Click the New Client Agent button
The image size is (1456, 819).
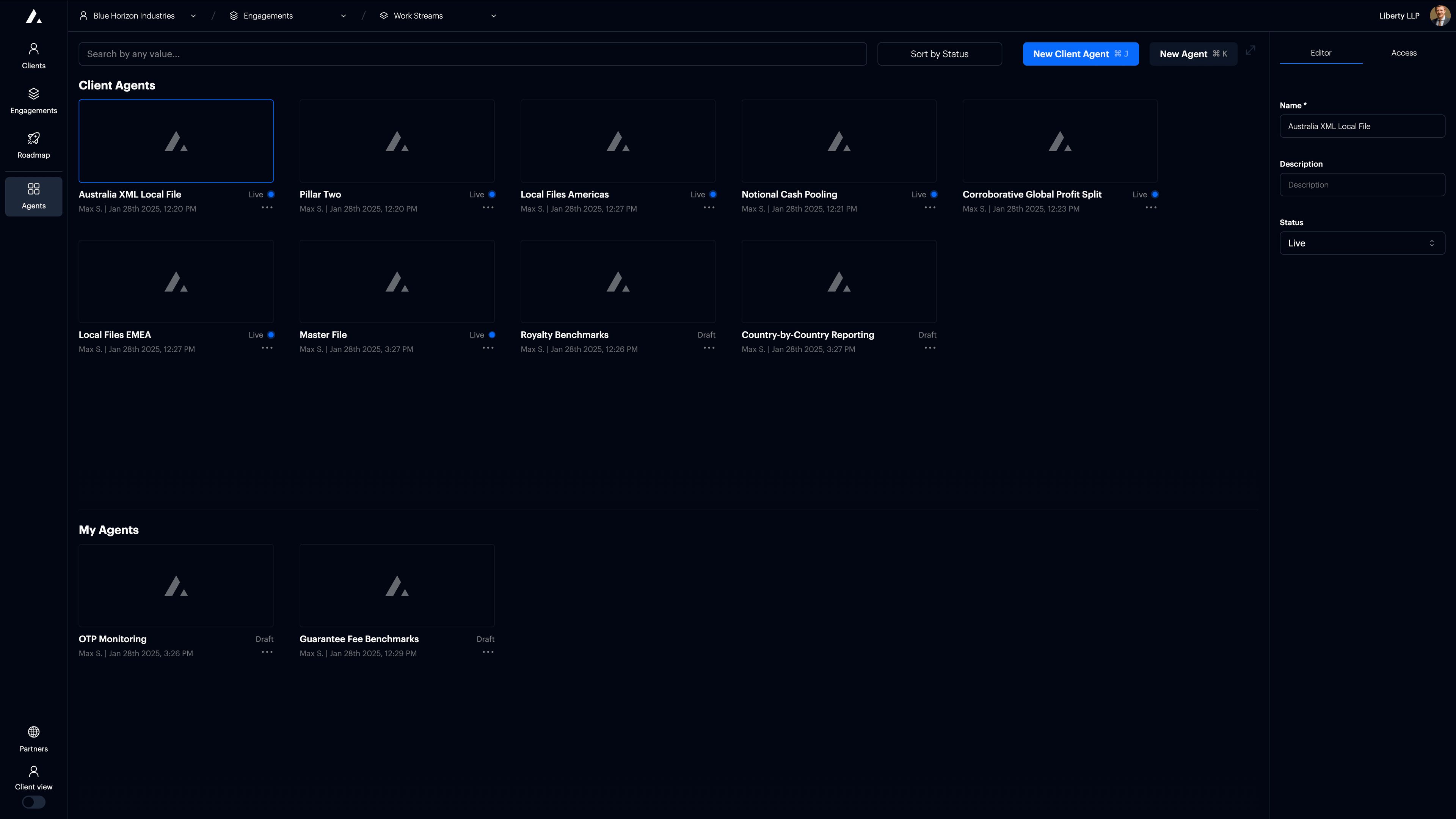1080,54
